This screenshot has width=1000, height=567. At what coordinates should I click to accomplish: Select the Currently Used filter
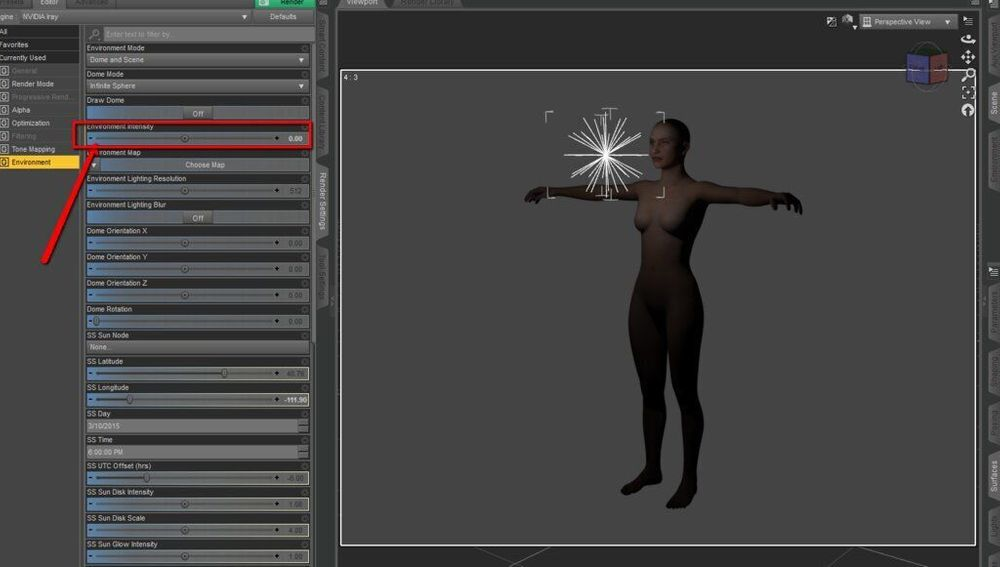pyautogui.click(x=40, y=57)
